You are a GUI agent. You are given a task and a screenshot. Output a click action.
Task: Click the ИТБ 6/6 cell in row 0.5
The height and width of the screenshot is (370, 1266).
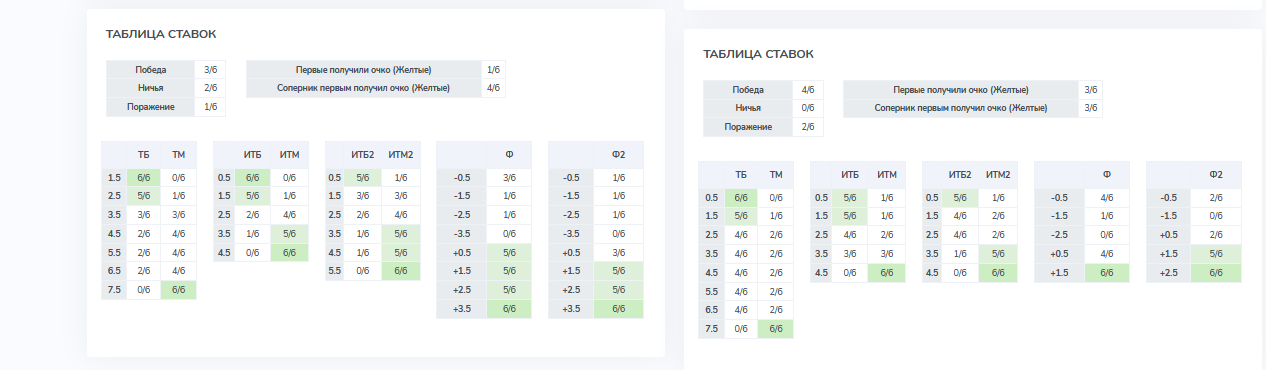click(x=252, y=178)
